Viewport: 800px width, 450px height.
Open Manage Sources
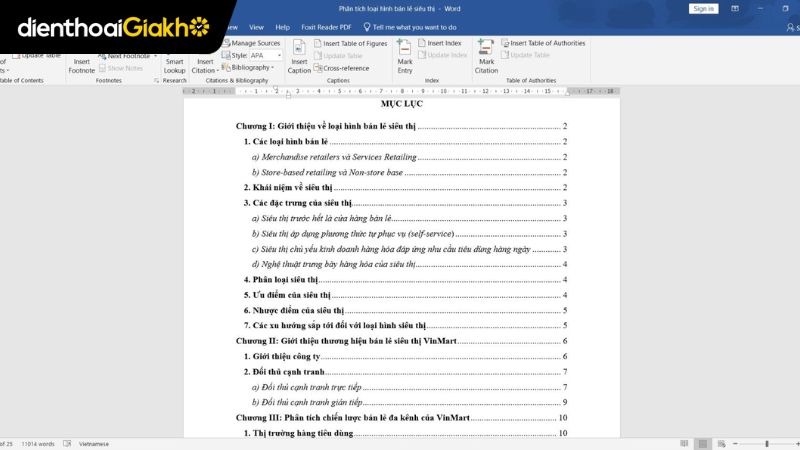tap(252, 43)
